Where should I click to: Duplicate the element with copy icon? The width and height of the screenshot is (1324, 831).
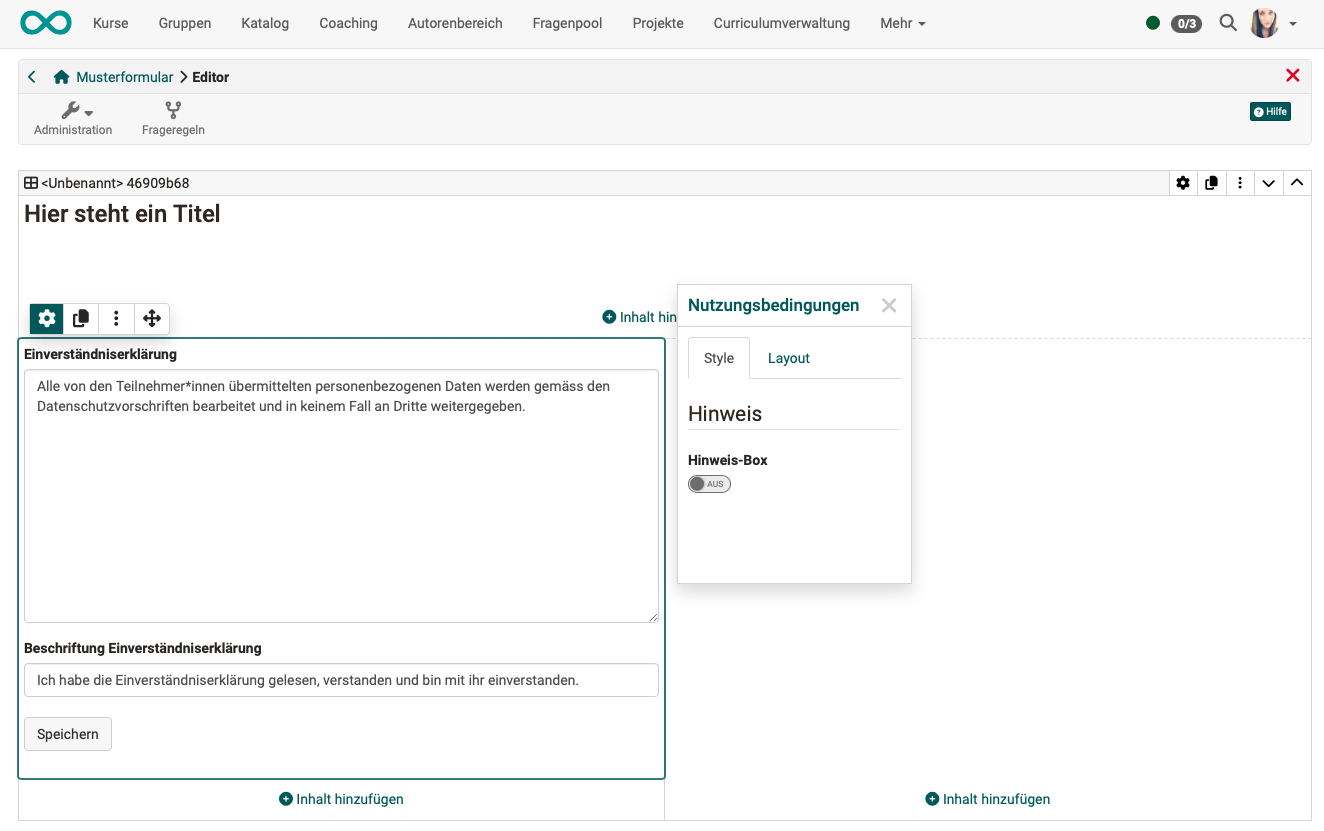[81, 318]
